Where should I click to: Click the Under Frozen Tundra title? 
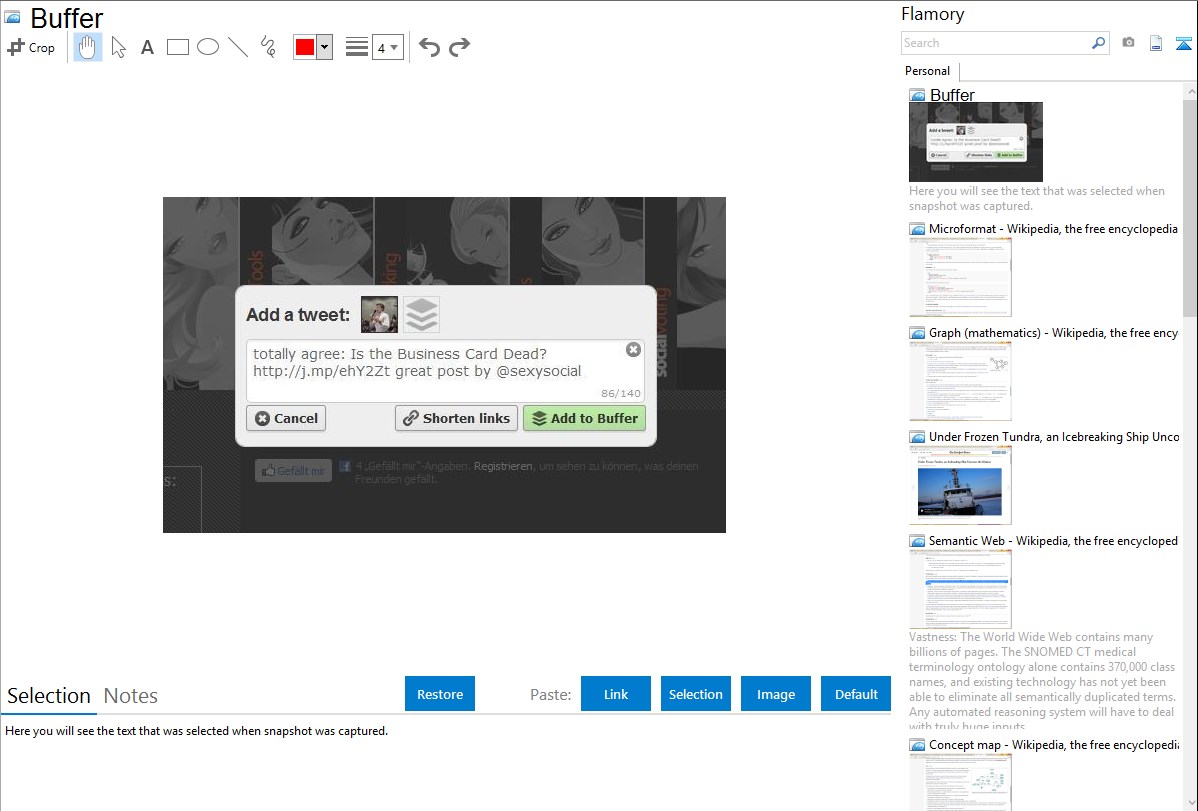(1054, 436)
